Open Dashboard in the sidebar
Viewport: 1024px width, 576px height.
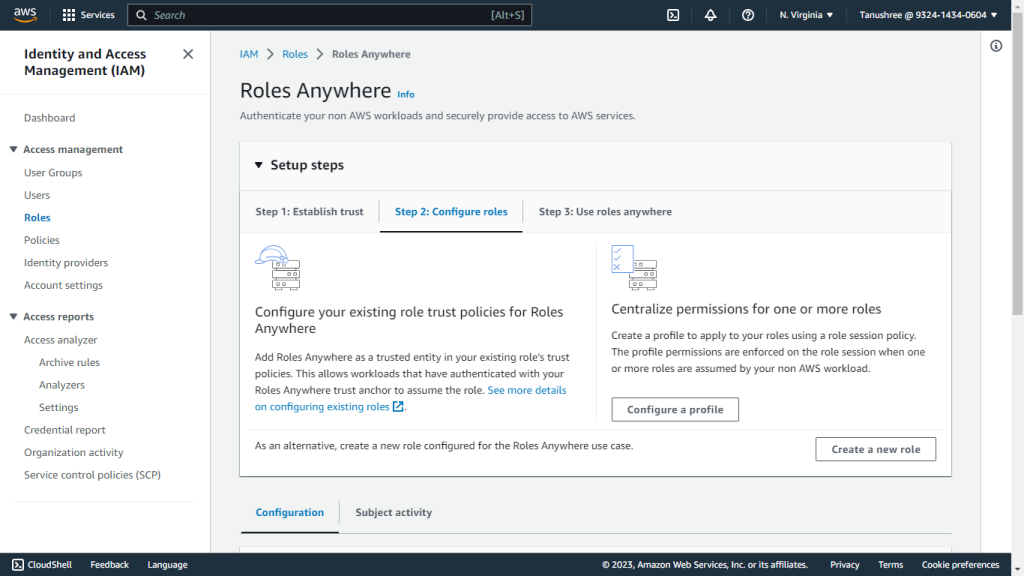pyautogui.click(x=50, y=118)
